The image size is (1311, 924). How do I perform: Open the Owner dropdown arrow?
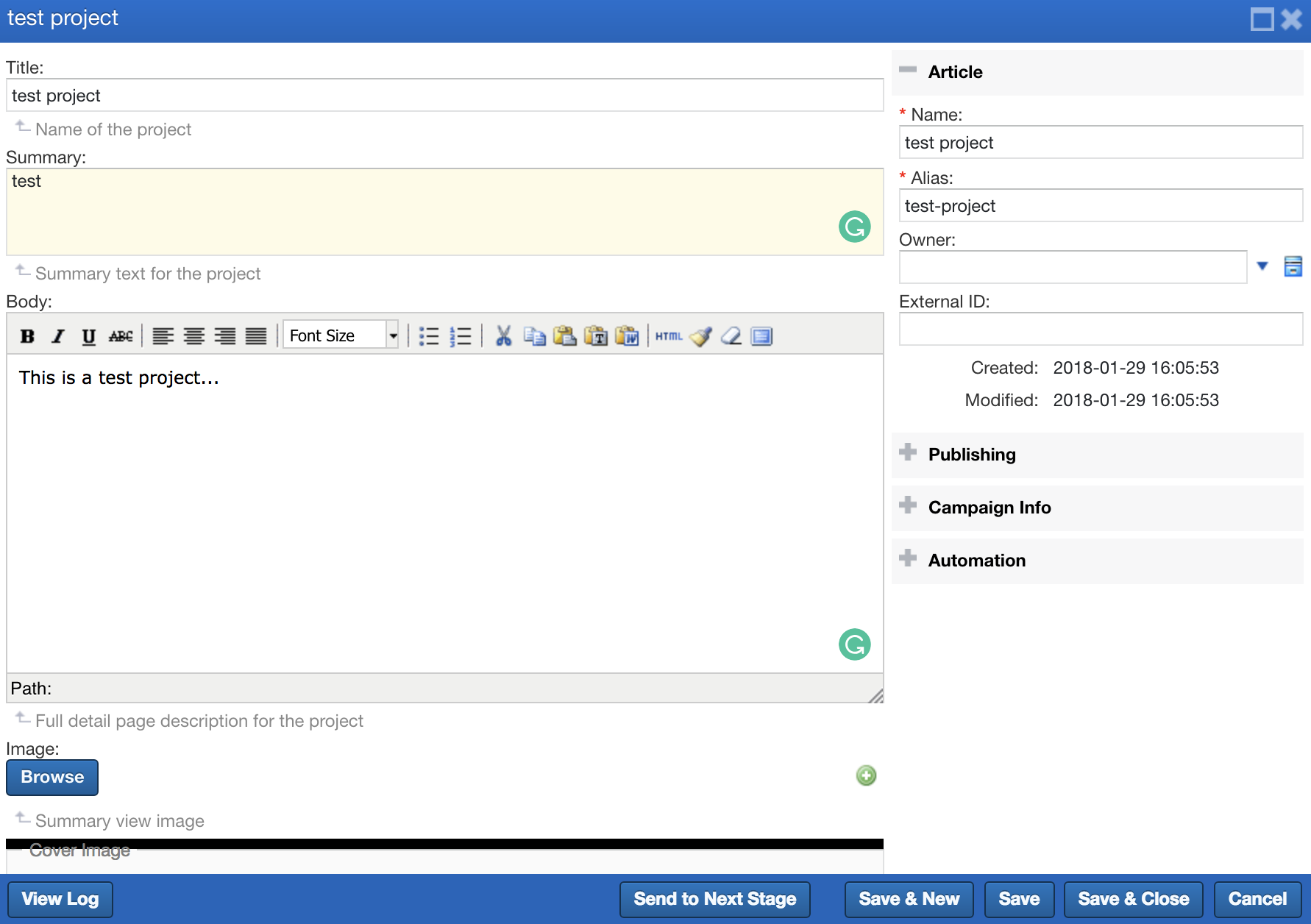tap(1262, 266)
